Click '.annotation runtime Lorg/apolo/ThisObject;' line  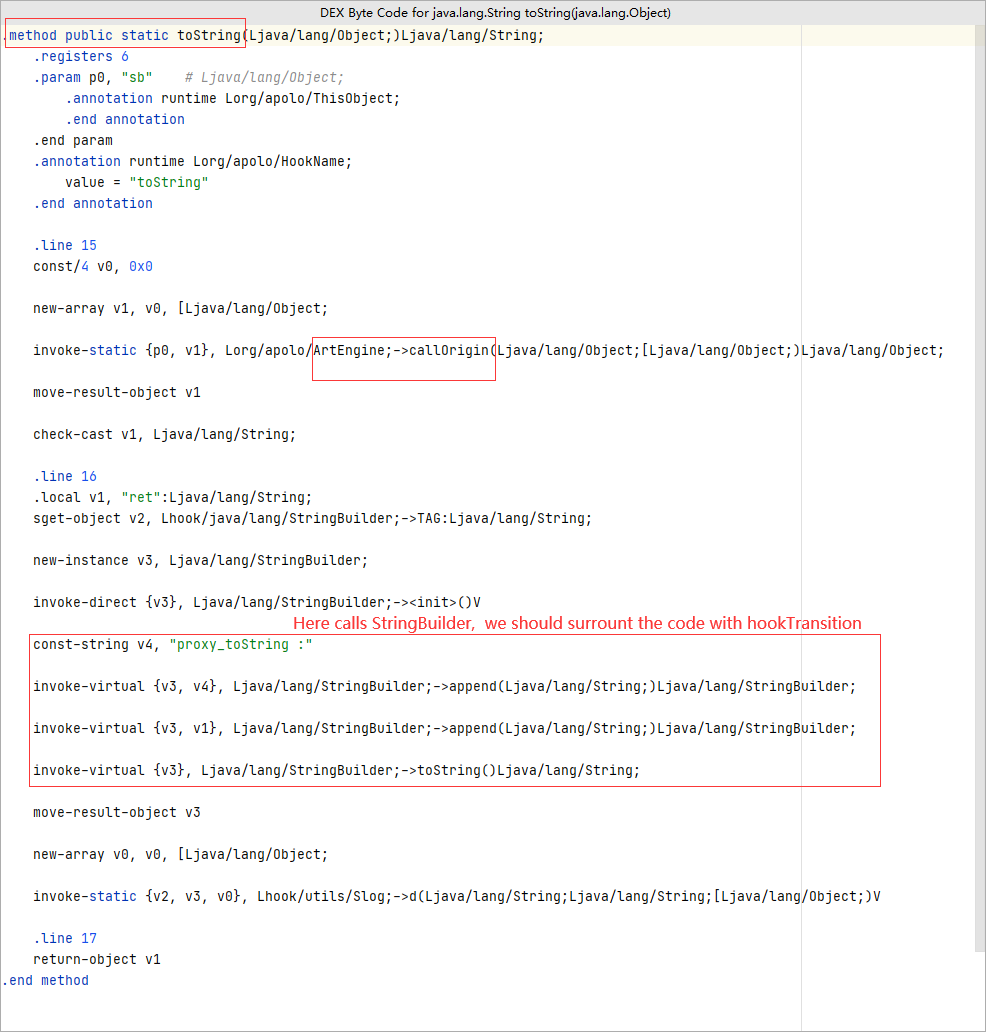coord(232,99)
